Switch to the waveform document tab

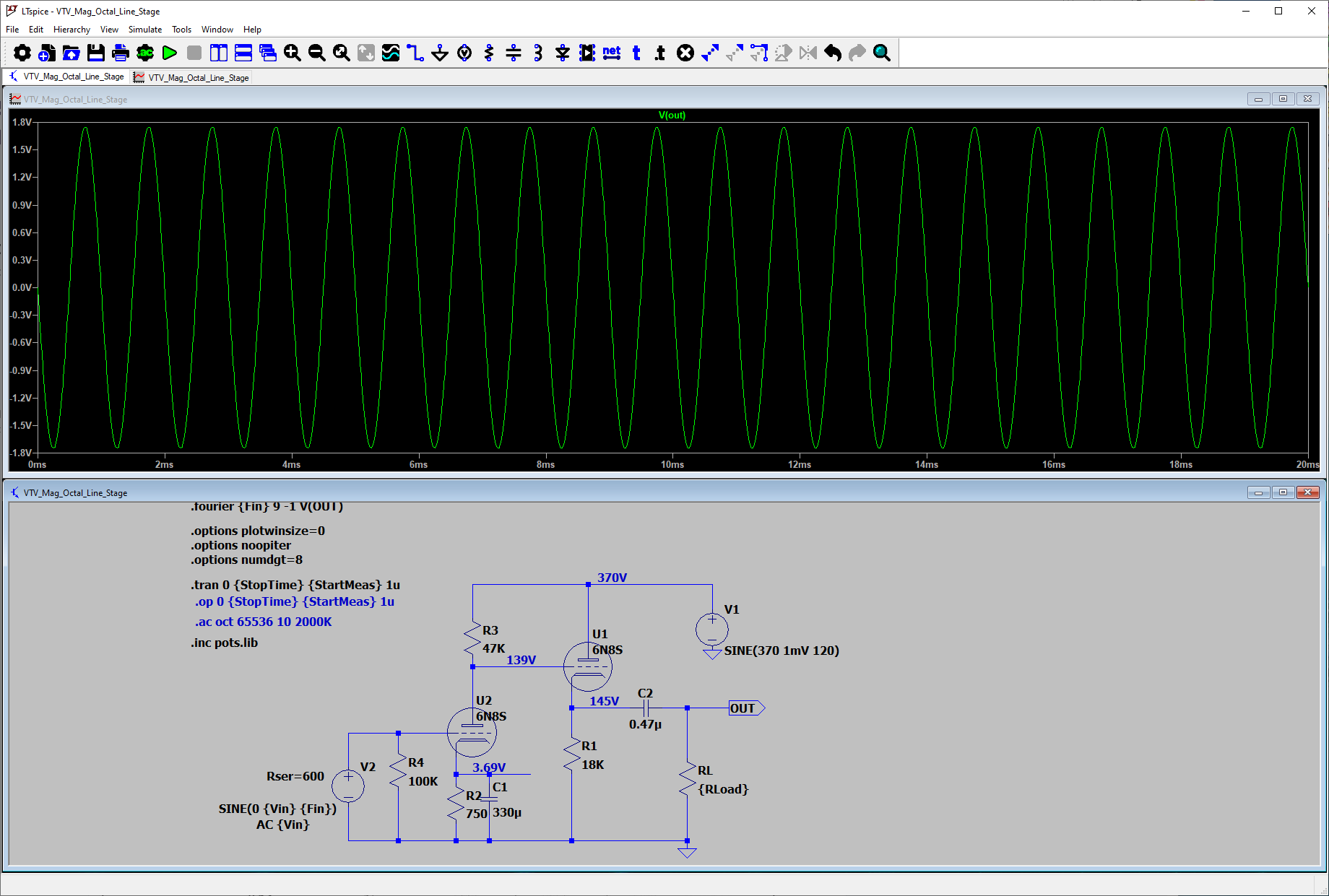[191, 77]
